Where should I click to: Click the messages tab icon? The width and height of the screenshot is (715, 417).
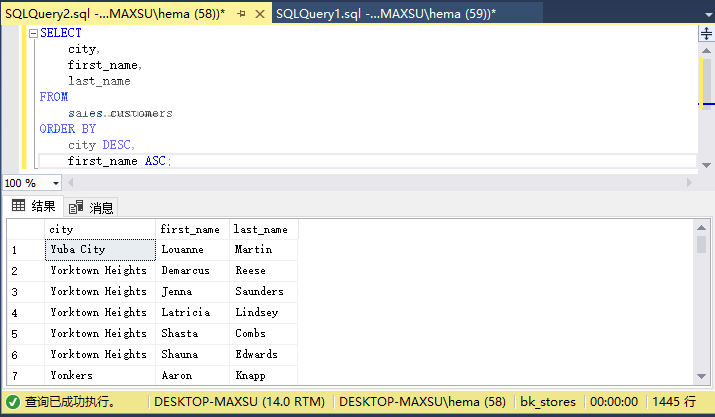coord(76,207)
